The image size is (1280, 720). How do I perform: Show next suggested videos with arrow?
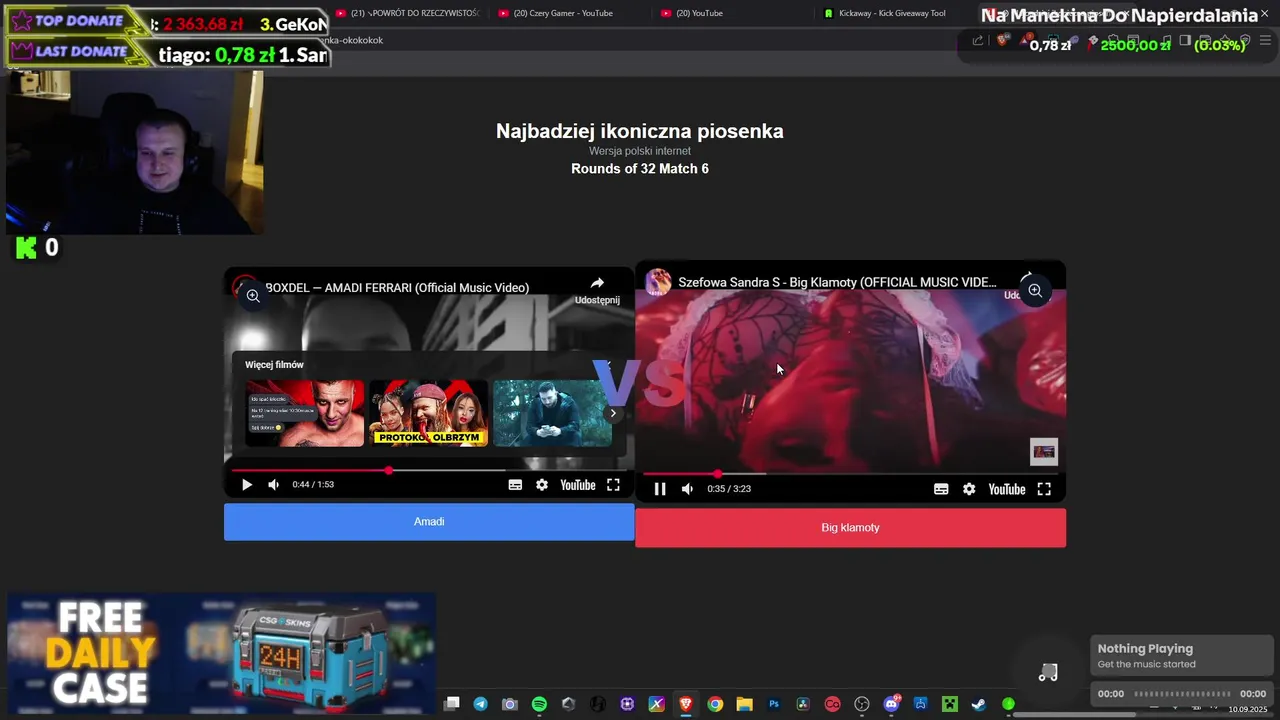pos(613,413)
